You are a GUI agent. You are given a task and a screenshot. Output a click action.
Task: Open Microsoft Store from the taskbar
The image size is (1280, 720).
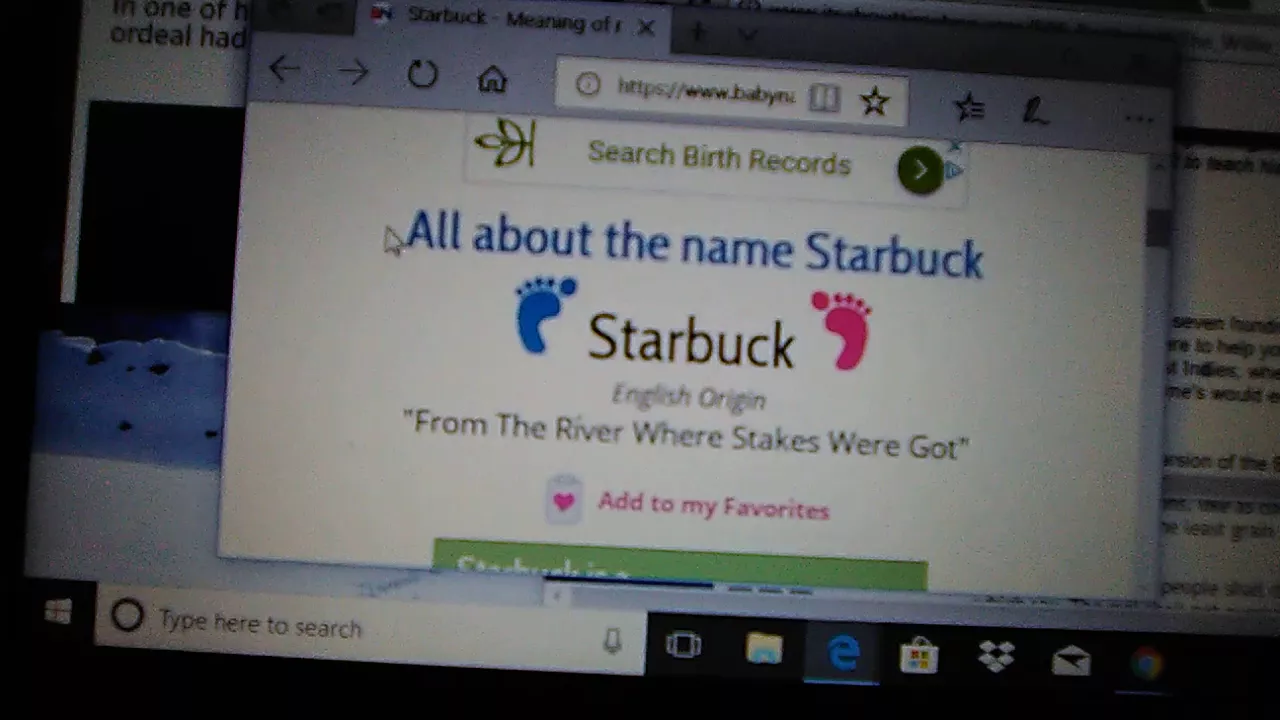(x=918, y=656)
